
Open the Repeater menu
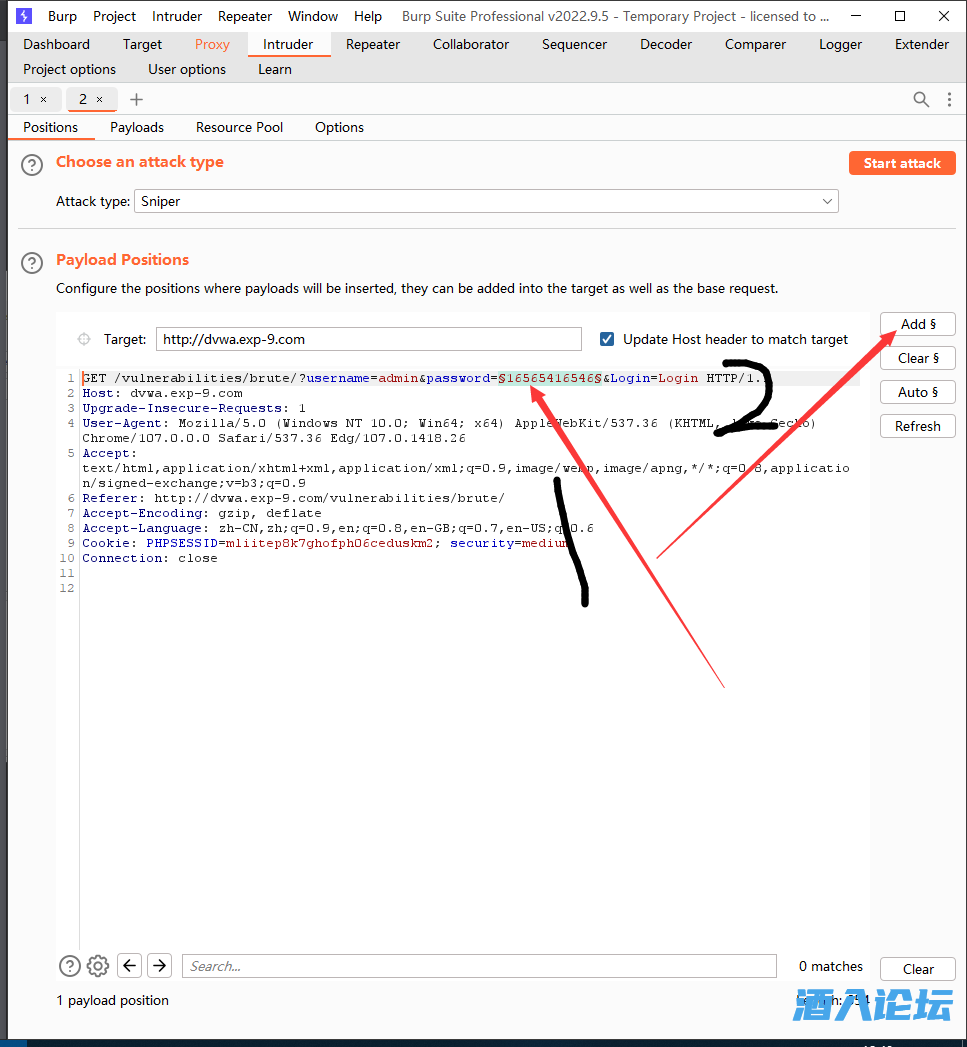click(x=245, y=16)
